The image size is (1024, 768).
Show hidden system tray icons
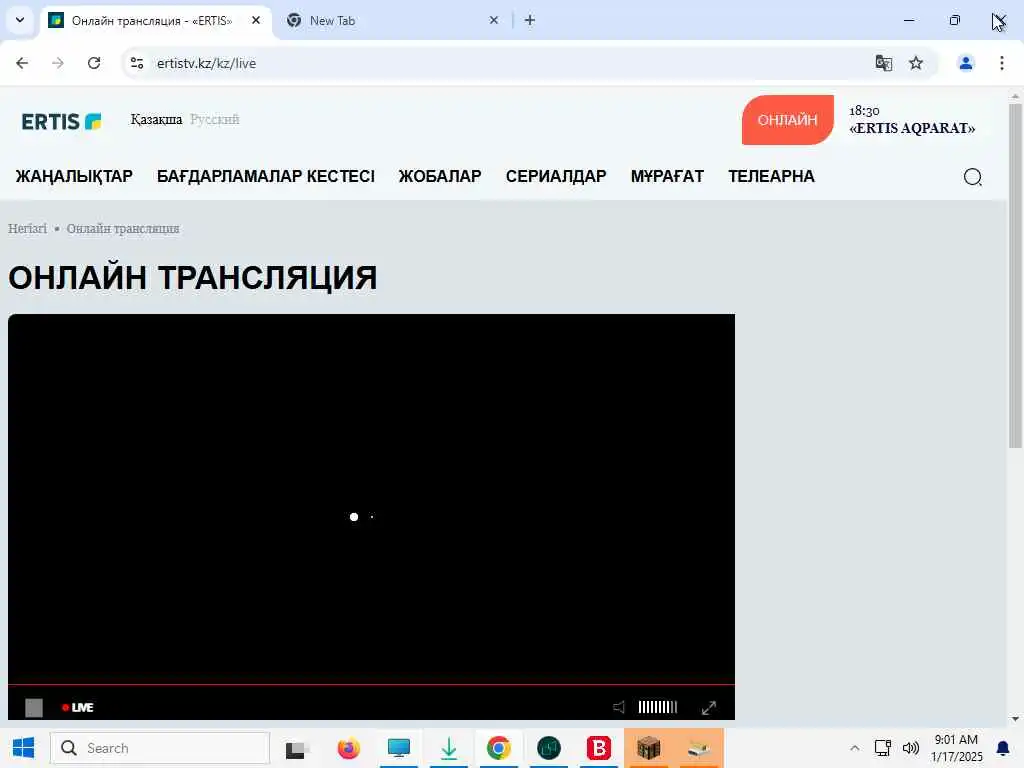pos(854,748)
